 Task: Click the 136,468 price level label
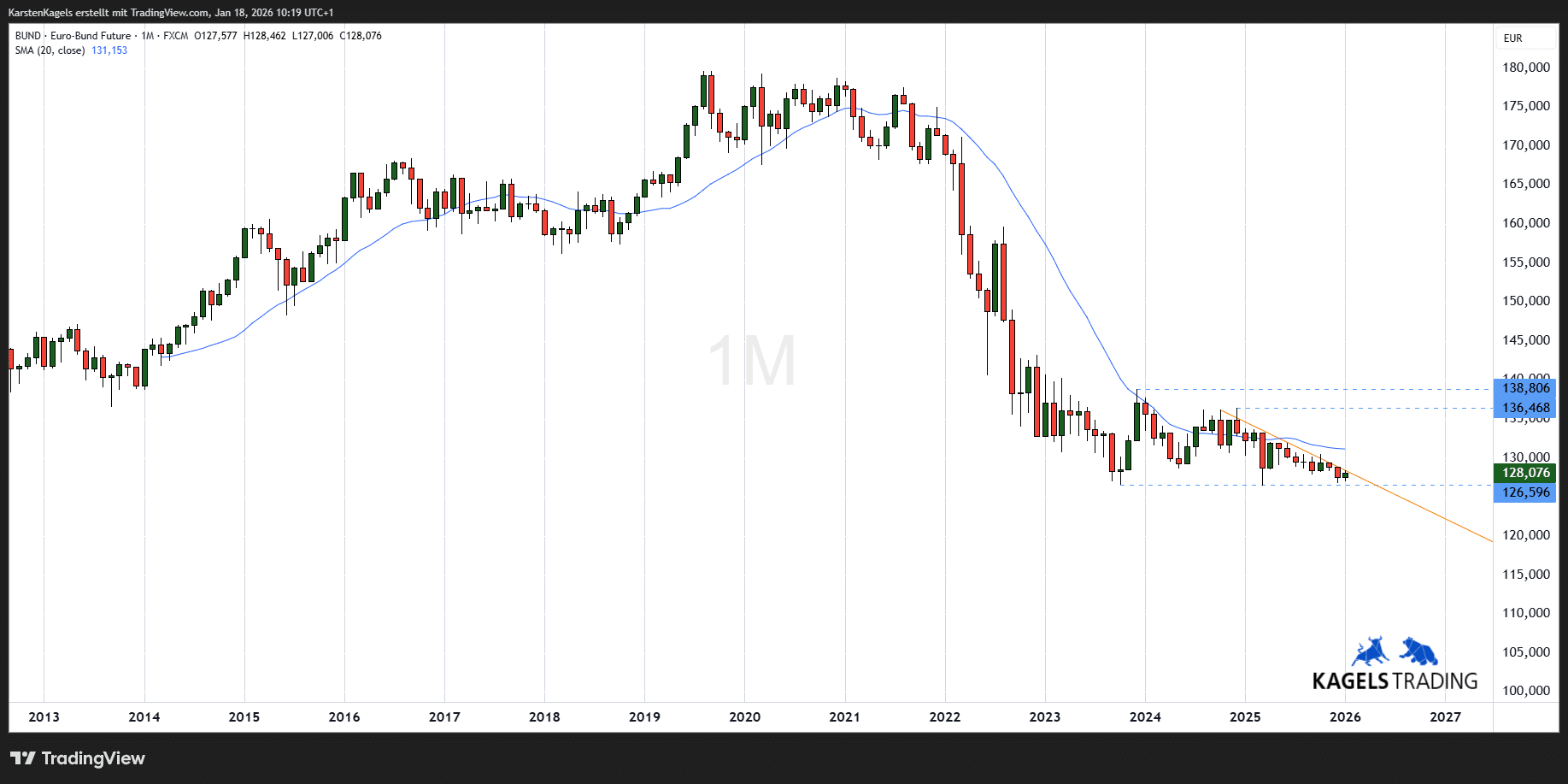pyautogui.click(x=1525, y=408)
